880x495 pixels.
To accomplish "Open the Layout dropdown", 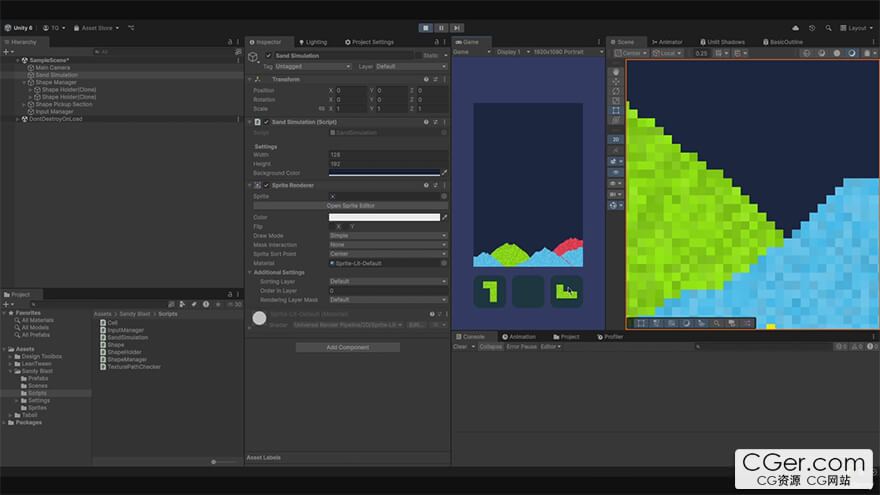I will click(x=857, y=28).
